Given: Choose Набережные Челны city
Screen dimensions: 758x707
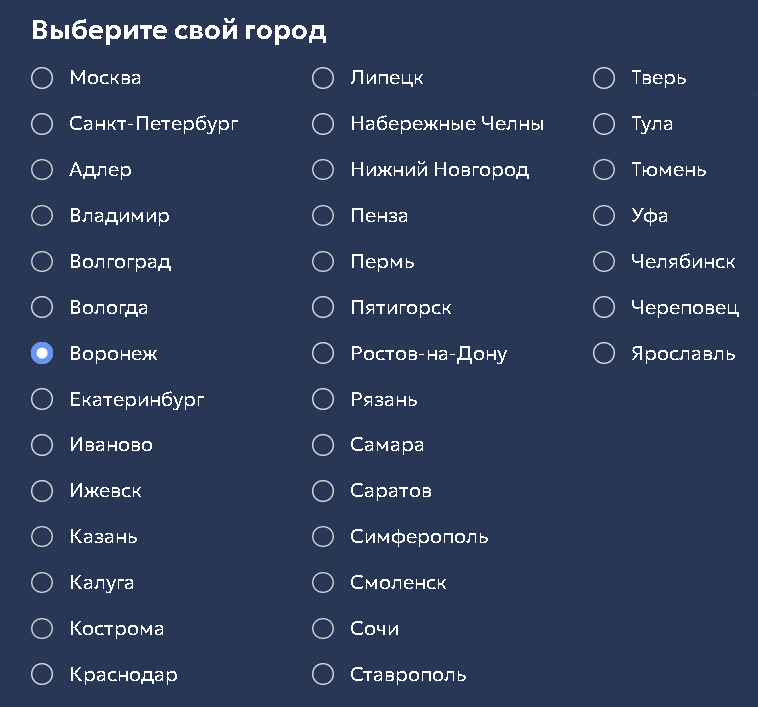Looking at the screenshot, I should (323, 124).
